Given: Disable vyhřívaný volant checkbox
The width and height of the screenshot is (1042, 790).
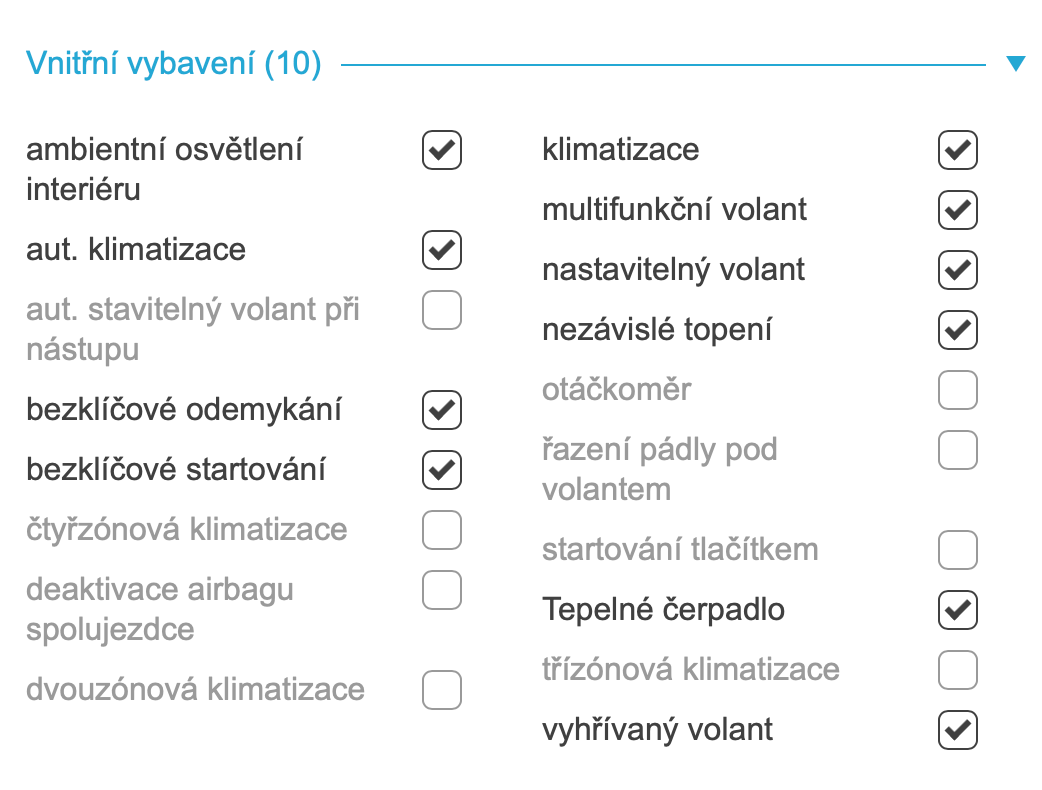Looking at the screenshot, I should tap(958, 730).
